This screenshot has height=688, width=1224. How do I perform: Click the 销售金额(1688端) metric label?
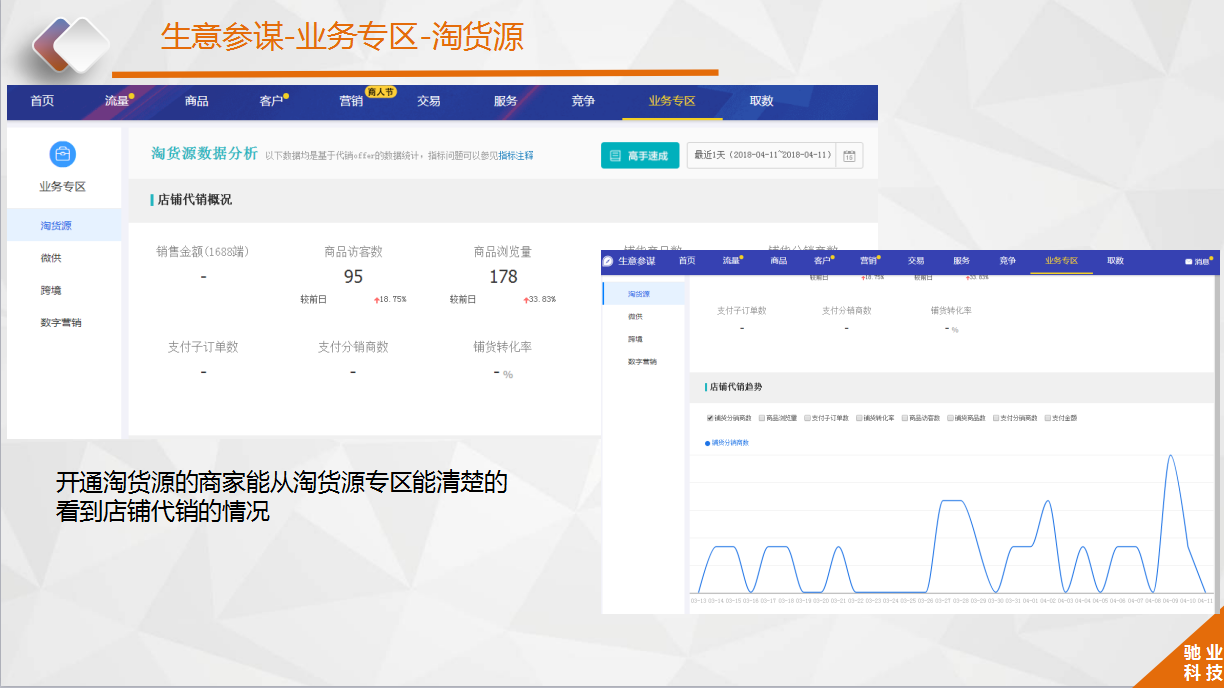pos(203,251)
